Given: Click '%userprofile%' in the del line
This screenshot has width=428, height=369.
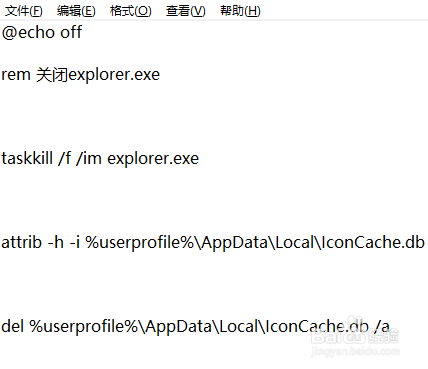Looking at the screenshot, I should click(84, 327).
